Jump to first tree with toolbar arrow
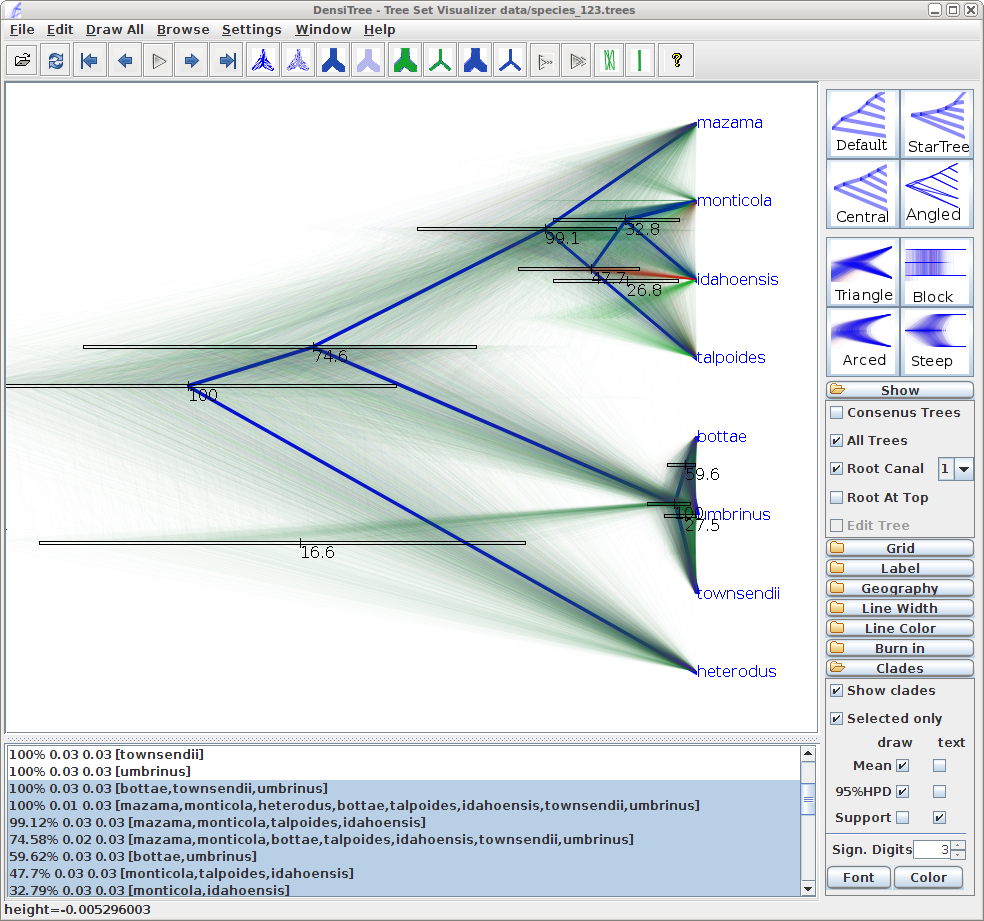The image size is (984, 921). 90,61
